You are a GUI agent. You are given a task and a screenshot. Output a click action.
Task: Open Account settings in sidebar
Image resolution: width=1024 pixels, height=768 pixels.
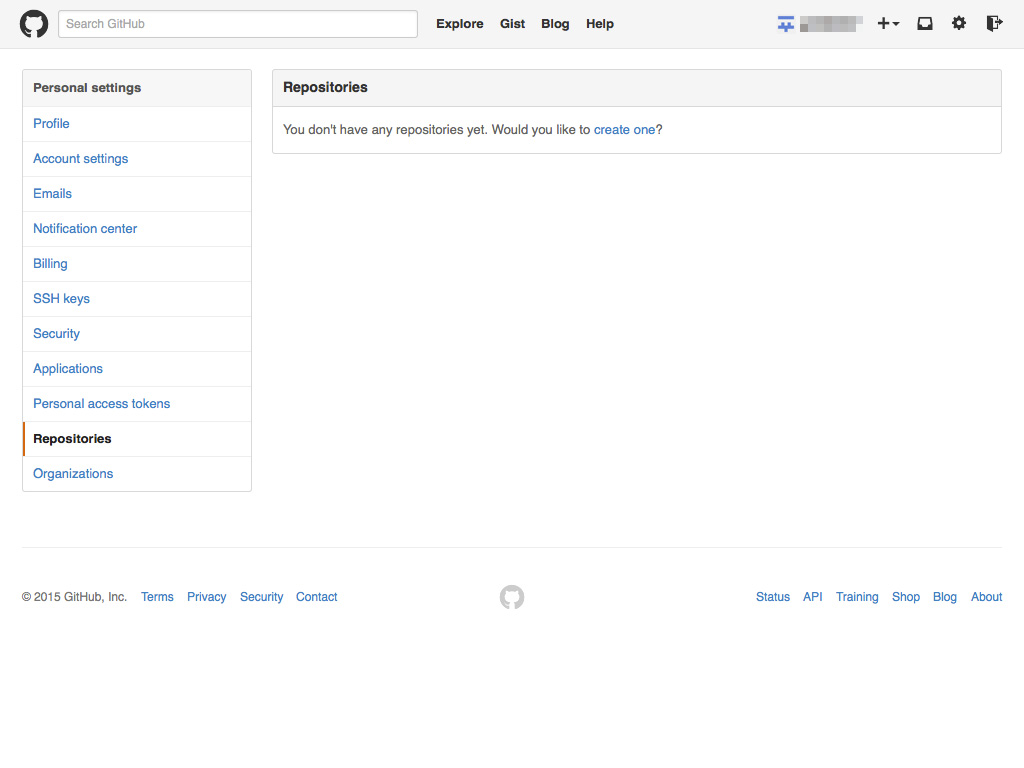[x=80, y=159]
